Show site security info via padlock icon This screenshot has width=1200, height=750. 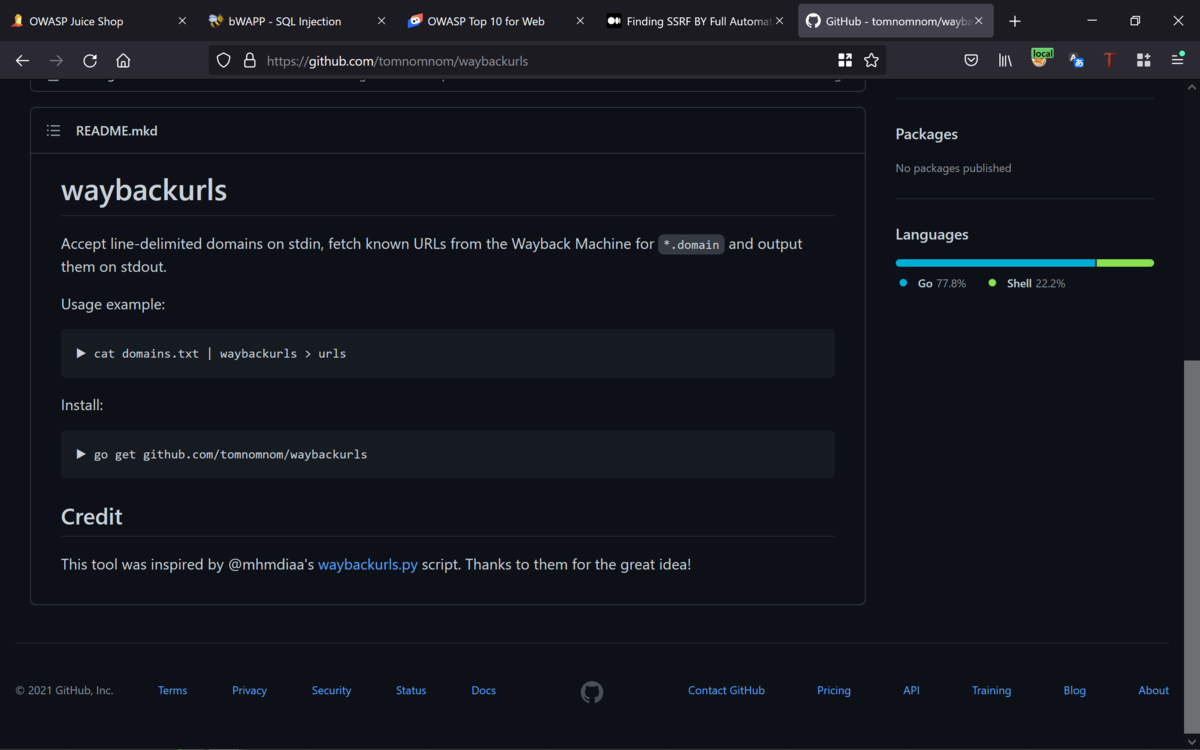(250, 61)
